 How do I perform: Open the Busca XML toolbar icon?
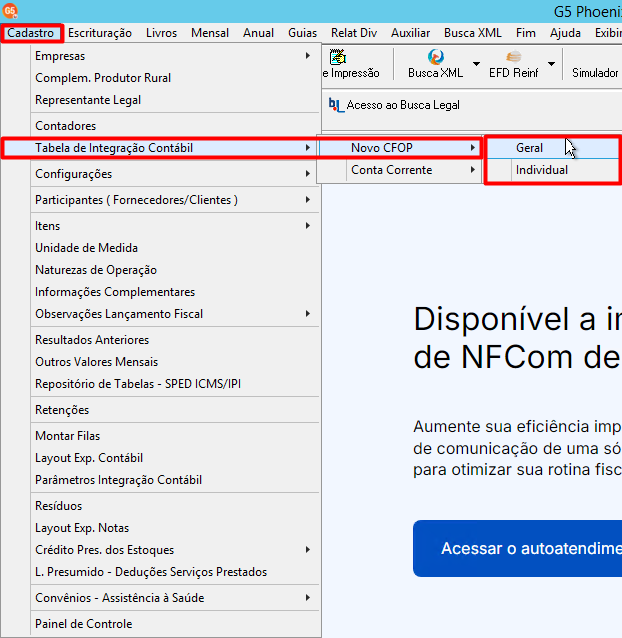point(436,57)
